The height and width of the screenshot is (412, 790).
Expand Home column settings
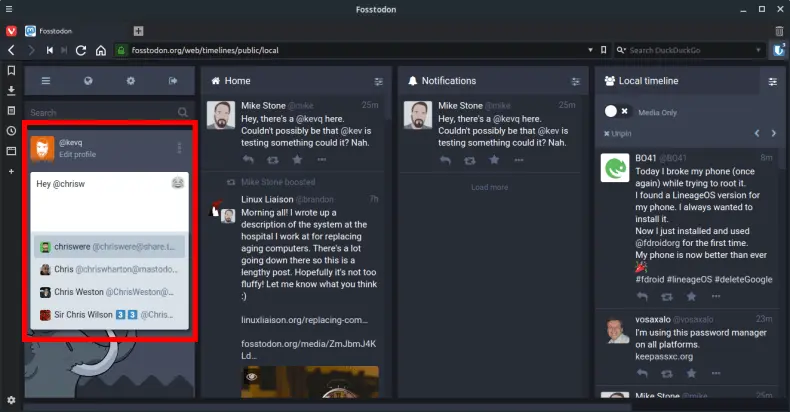378,81
